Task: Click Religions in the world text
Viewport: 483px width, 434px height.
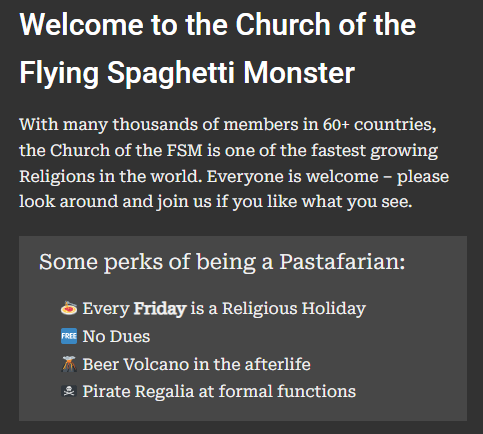Action: pos(111,177)
